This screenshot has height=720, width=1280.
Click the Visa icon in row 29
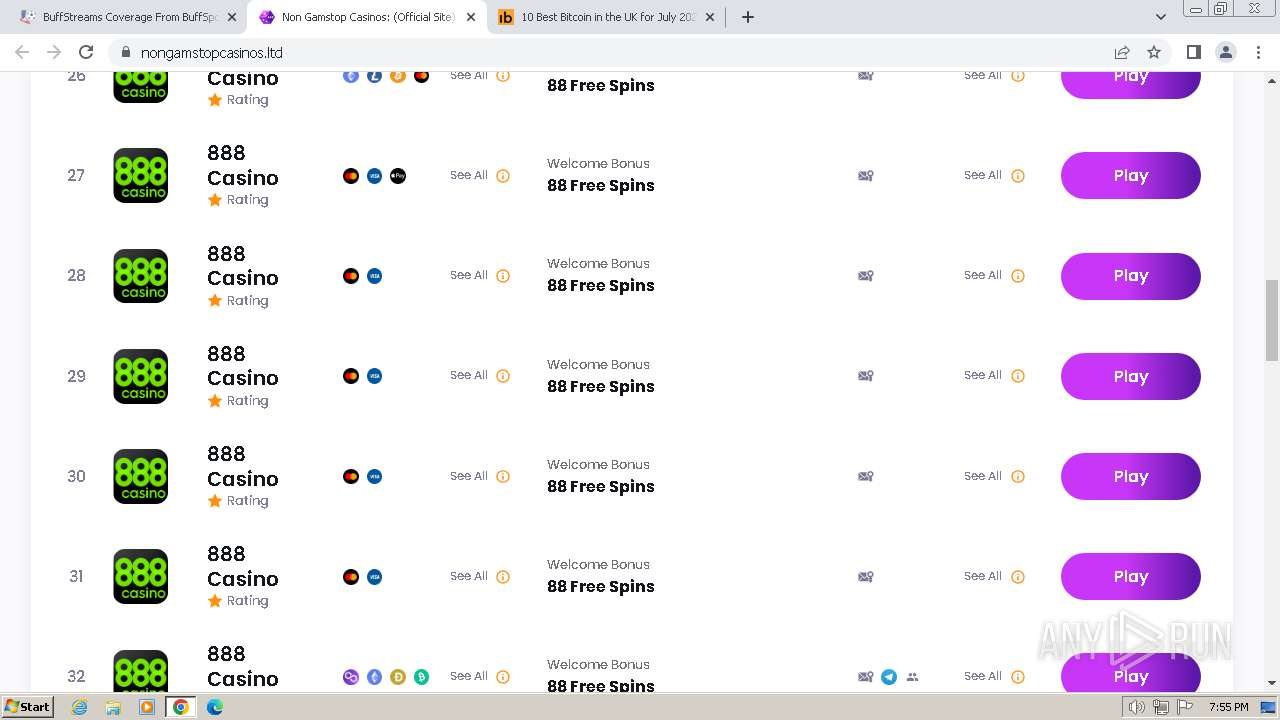tap(374, 376)
